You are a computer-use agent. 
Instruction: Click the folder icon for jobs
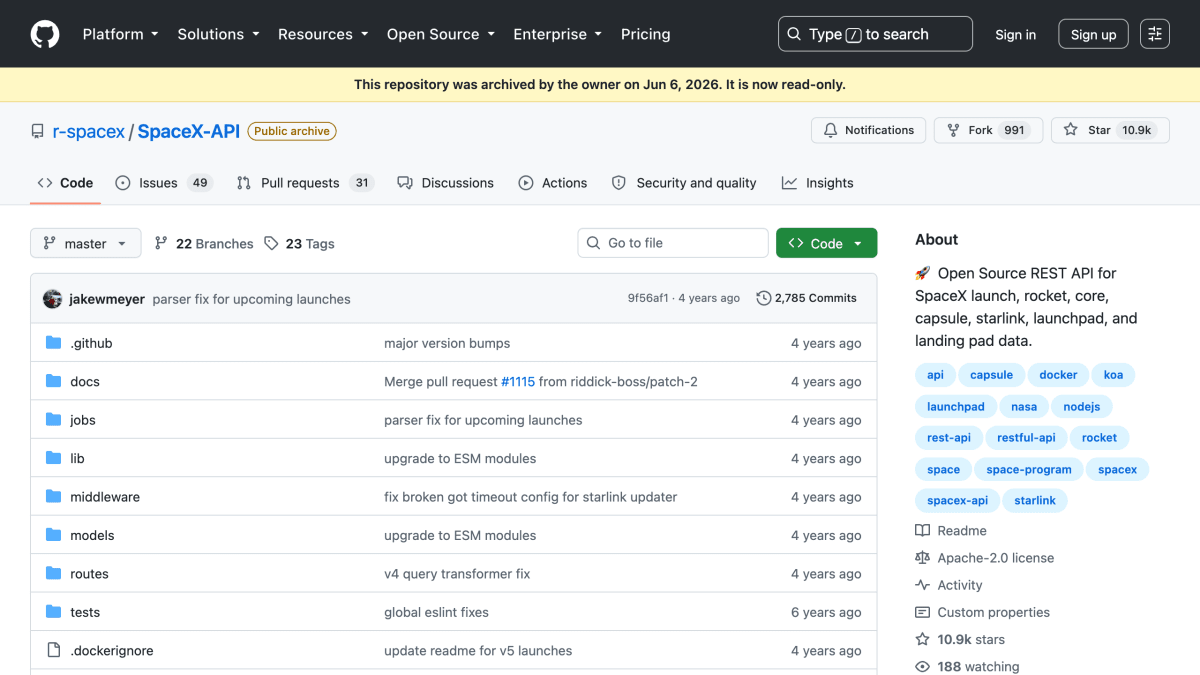[54, 420]
